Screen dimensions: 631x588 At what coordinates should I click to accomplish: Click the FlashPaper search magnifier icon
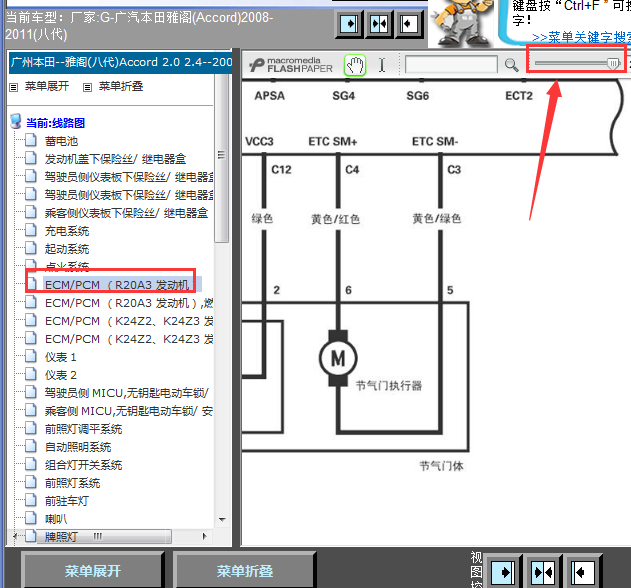[511, 65]
